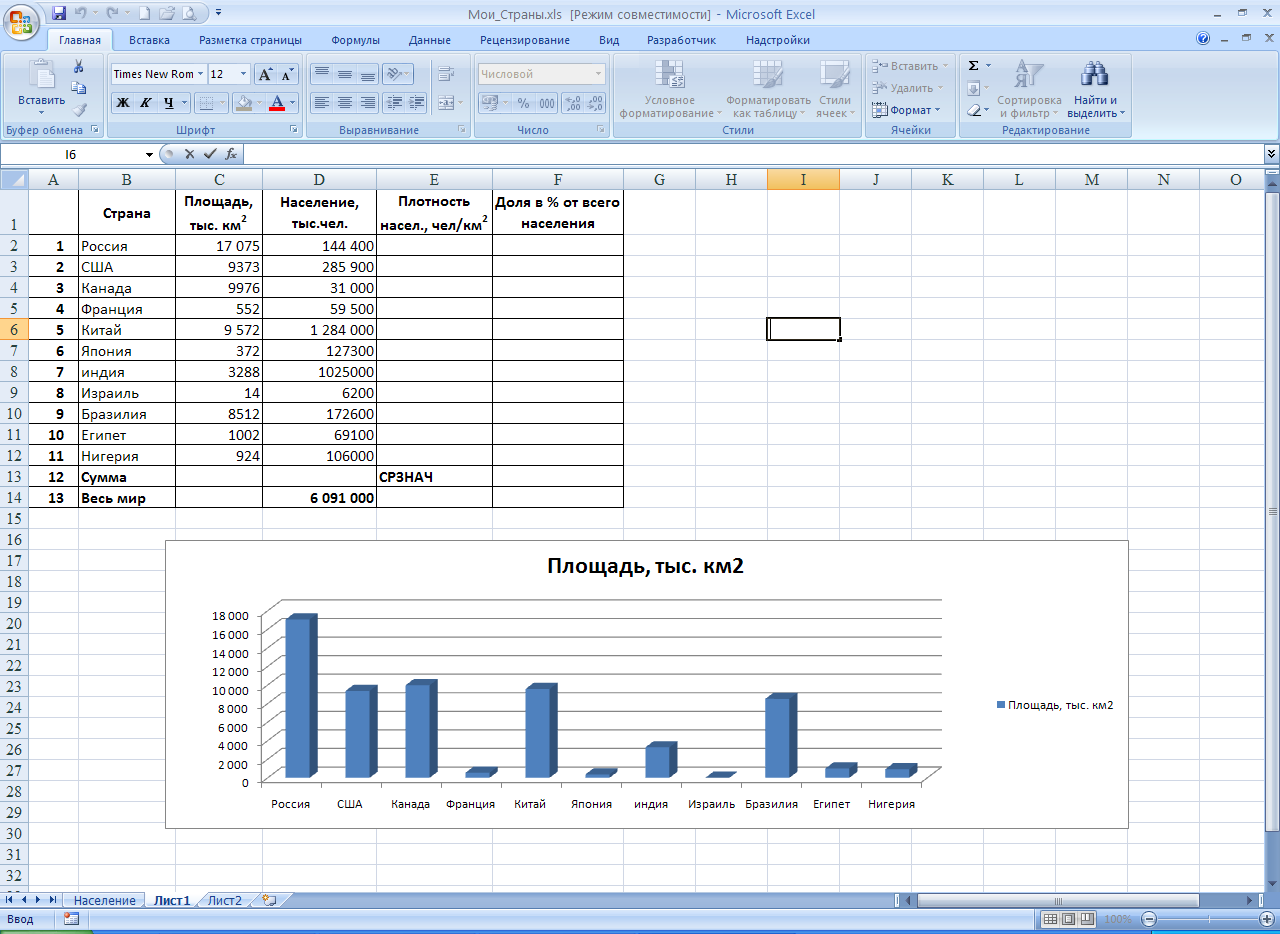
Task: Open the Рецензирование ribbon tab
Action: 525,40
